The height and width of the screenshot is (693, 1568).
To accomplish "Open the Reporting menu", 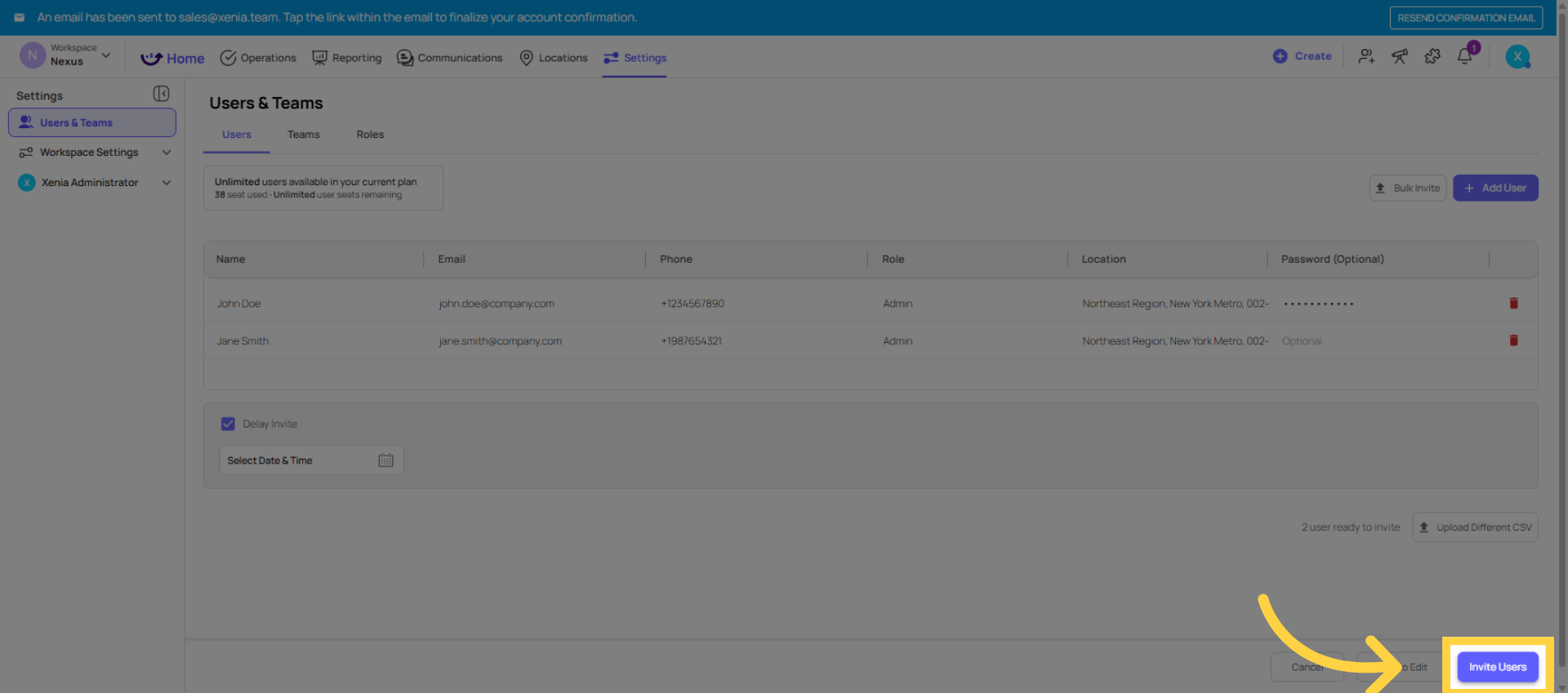I will coord(347,58).
